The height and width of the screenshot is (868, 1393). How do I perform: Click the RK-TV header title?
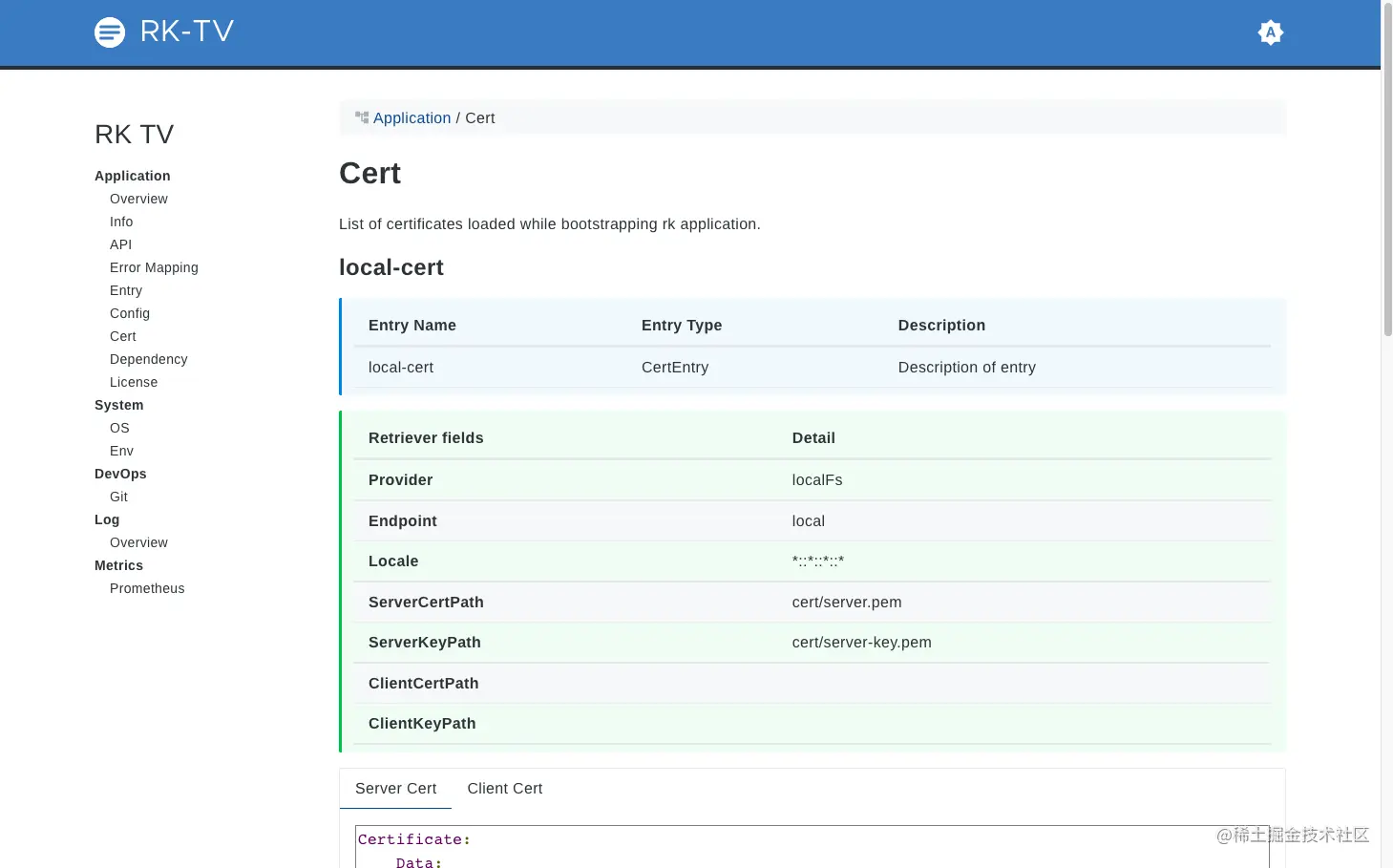coord(187,32)
